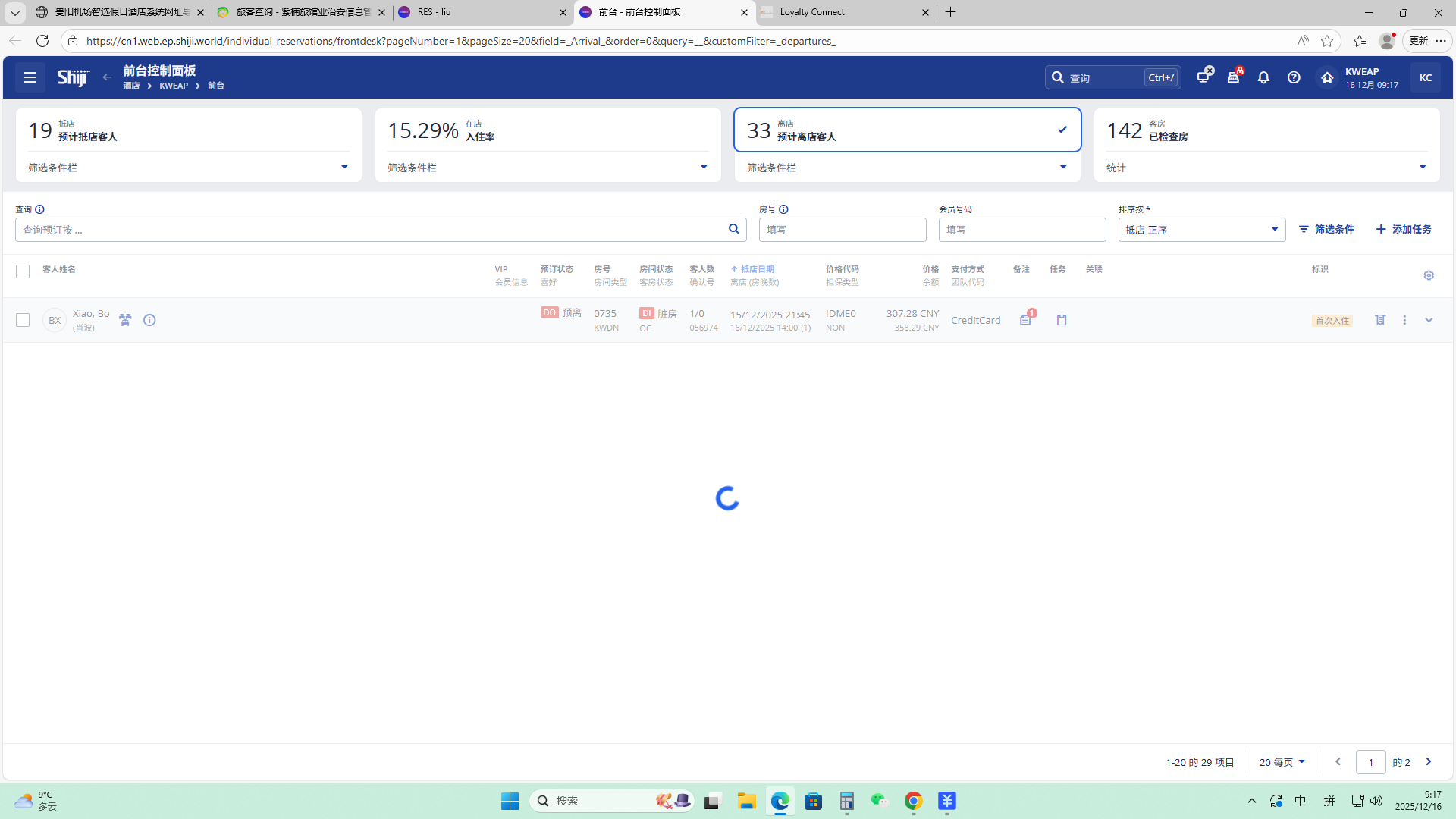This screenshot has width=1456, height=819.
Task: Open table column settings gear icon
Action: tap(1429, 275)
